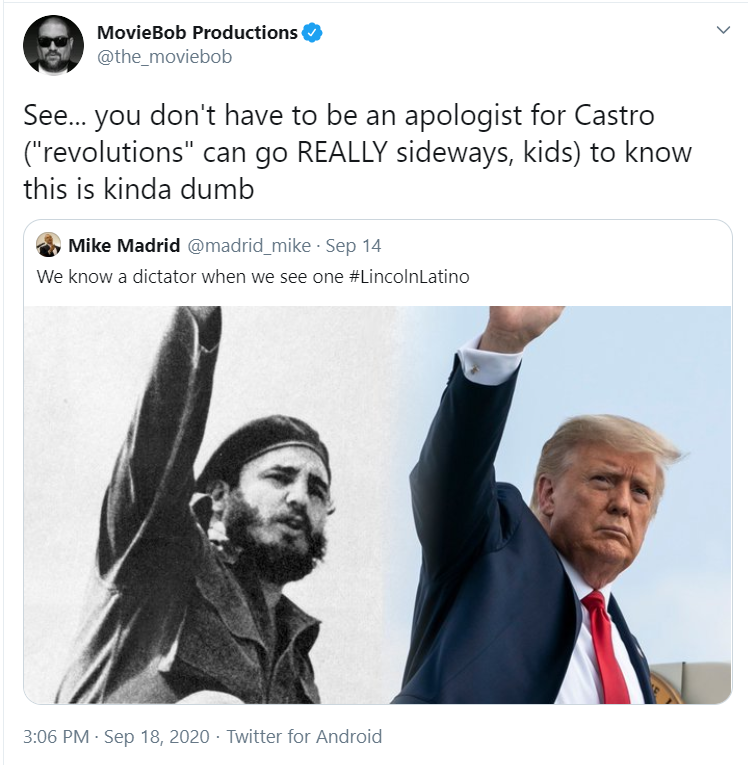Open the Mike Madrid display name
This screenshot has height=765, width=748.
click(x=124, y=245)
